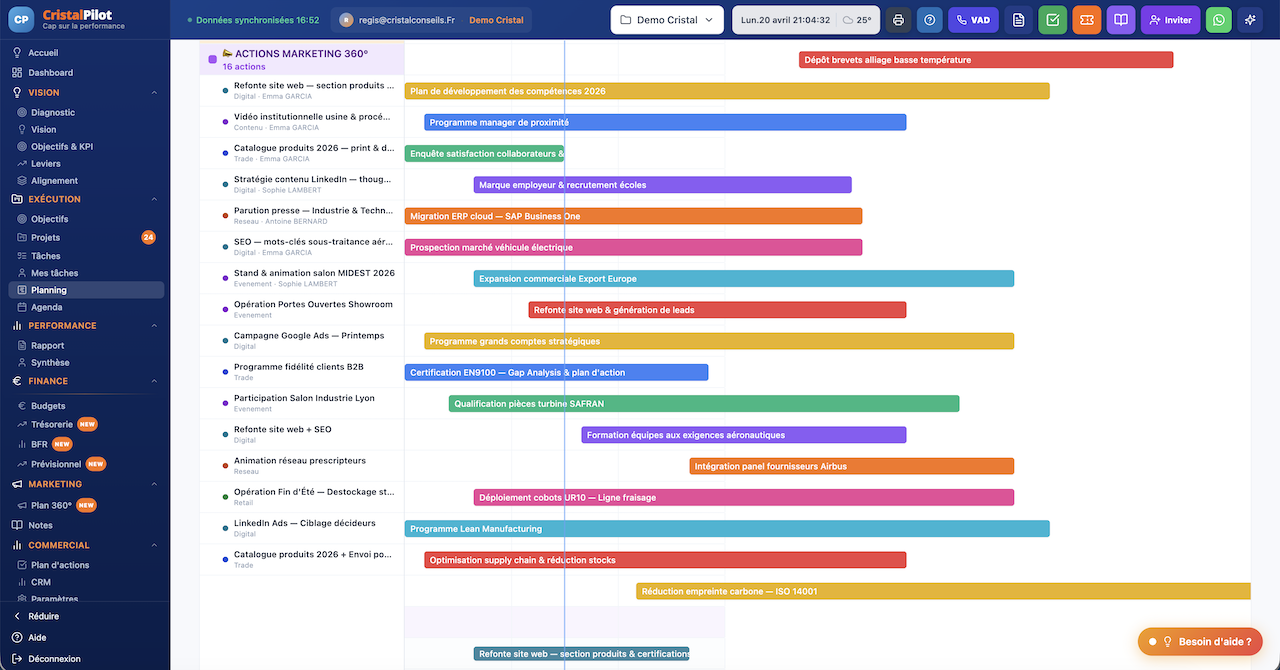This screenshot has height=670, width=1280.
Task: Go to Agenda in the sidebar
Action: pos(46,307)
